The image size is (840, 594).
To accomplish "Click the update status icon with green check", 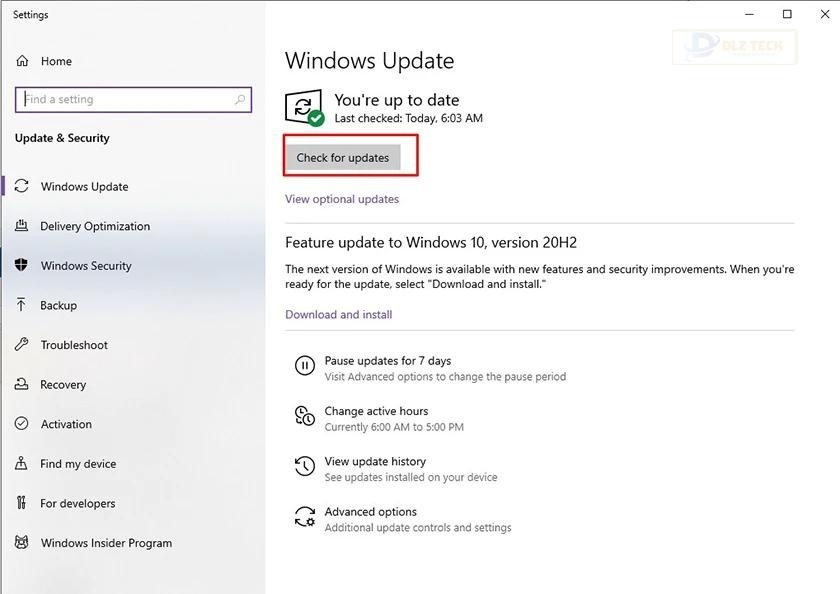I will [x=304, y=108].
